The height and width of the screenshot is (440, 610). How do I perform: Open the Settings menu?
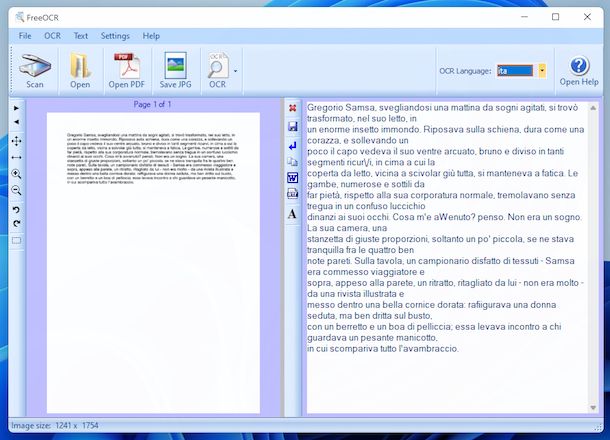coord(115,36)
